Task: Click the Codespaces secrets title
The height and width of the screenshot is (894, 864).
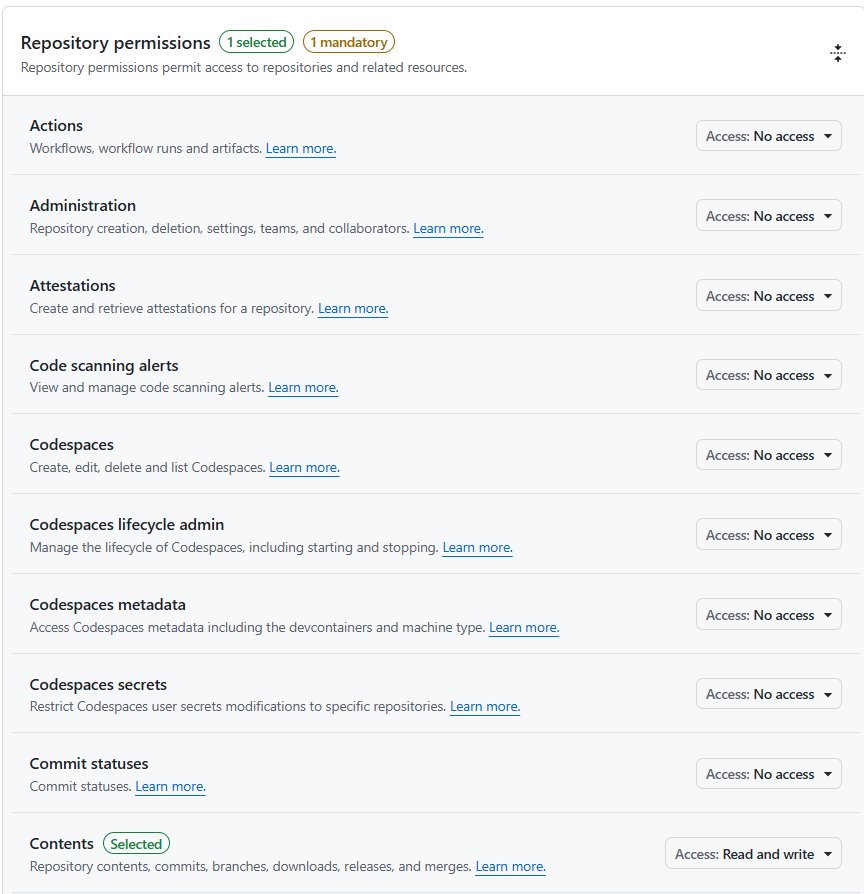Action: (98, 684)
